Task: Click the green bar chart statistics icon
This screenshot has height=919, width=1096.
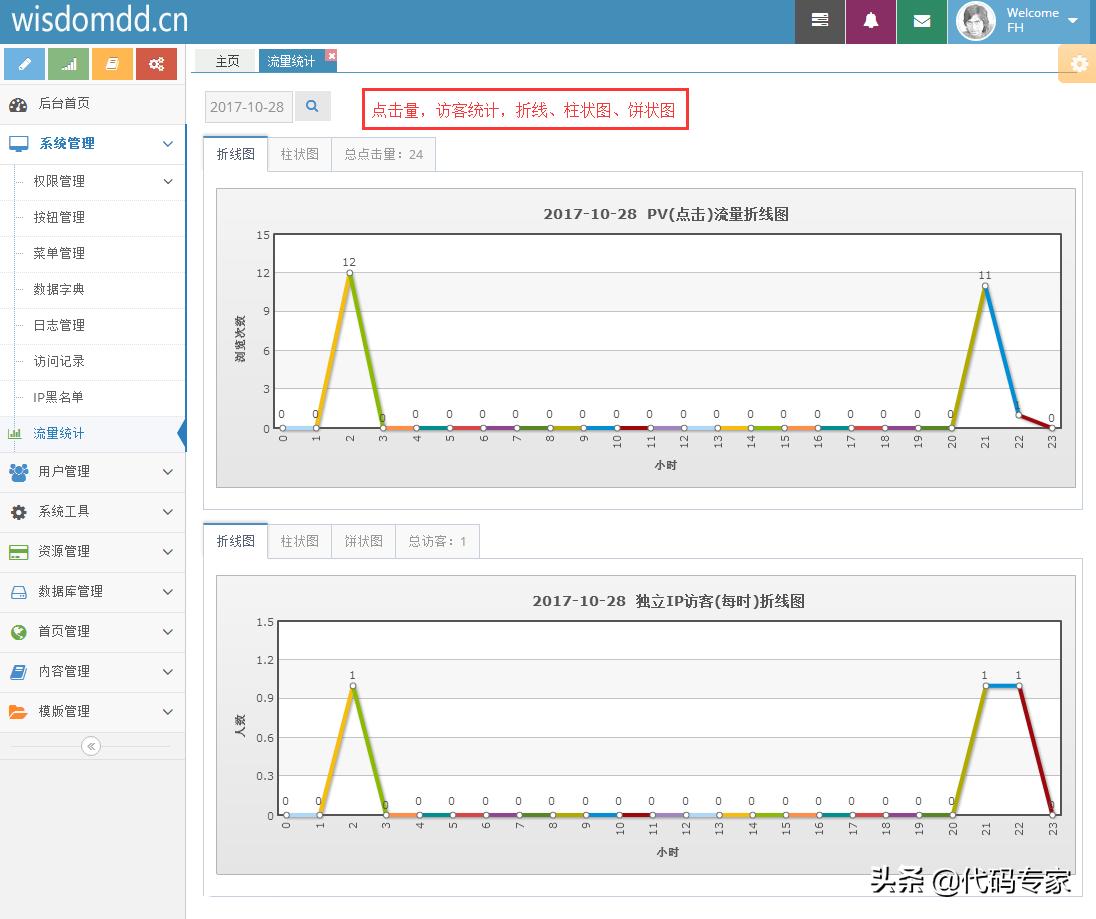Action: (68, 62)
